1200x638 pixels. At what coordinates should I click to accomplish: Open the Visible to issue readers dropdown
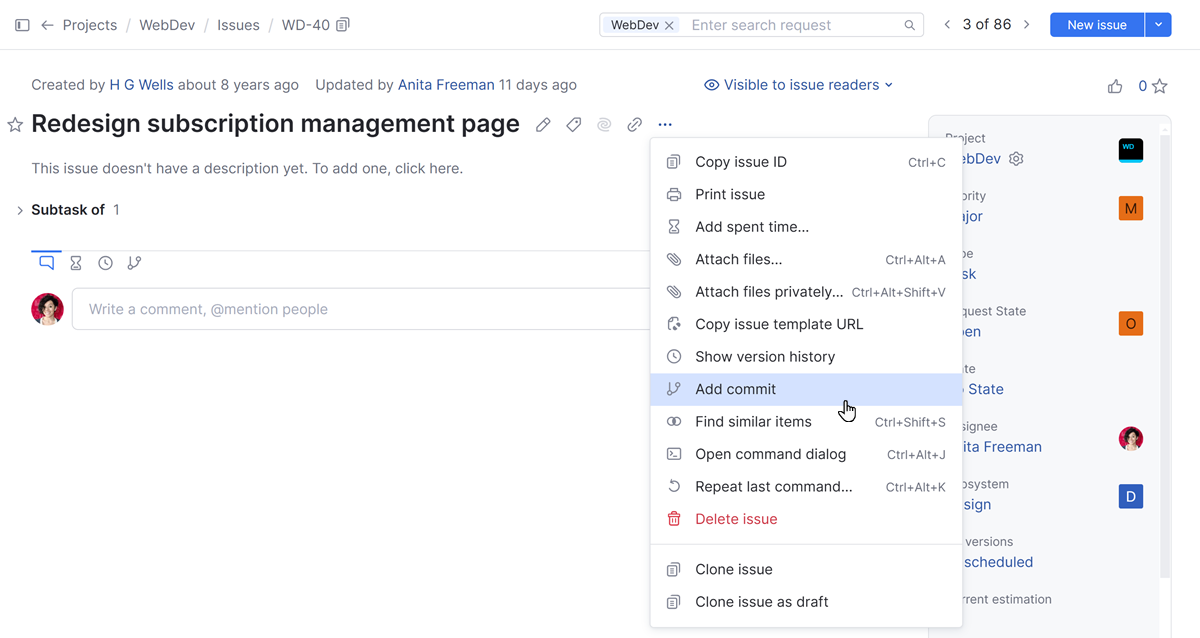[799, 85]
